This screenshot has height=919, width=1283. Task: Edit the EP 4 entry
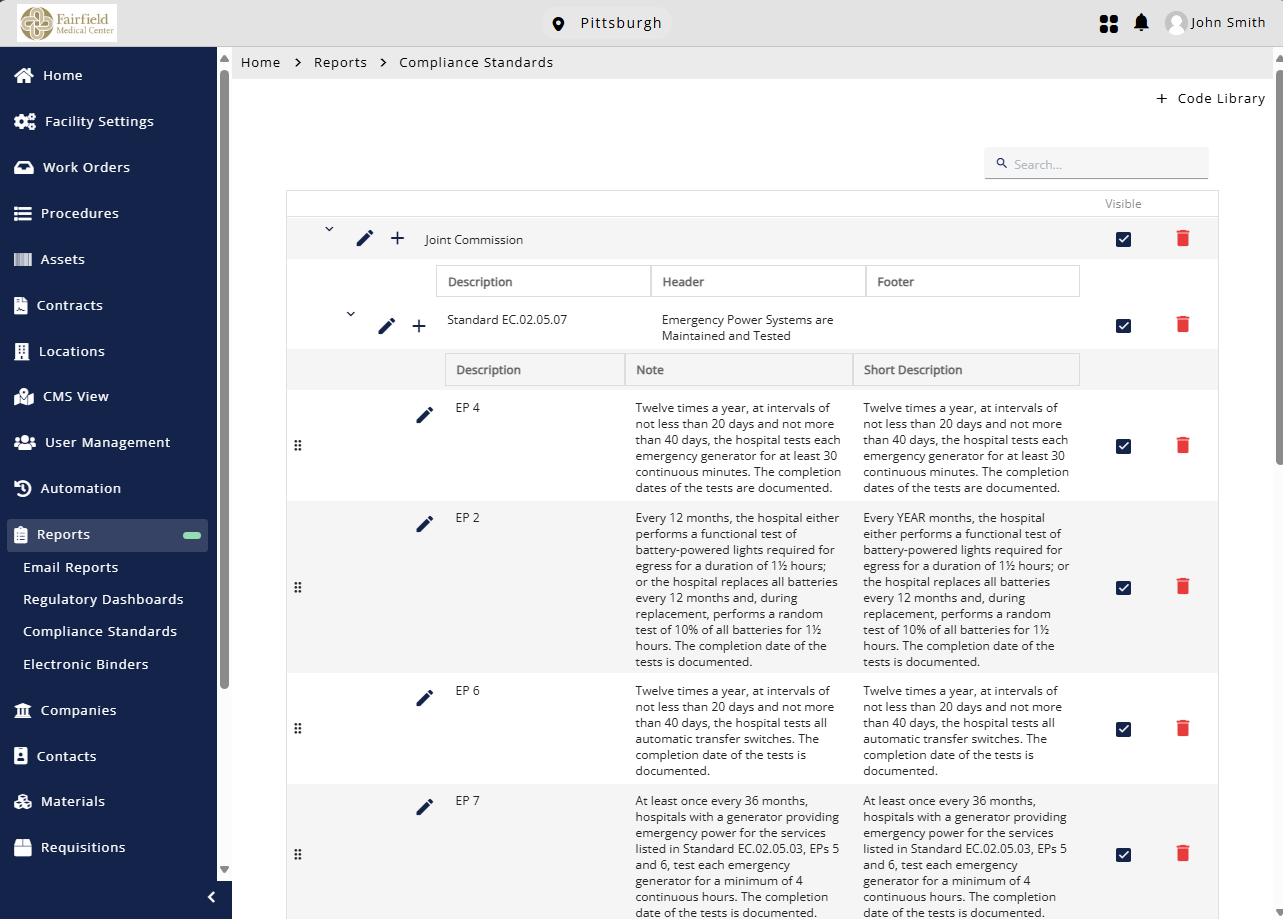pyautogui.click(x=424, y=415)
